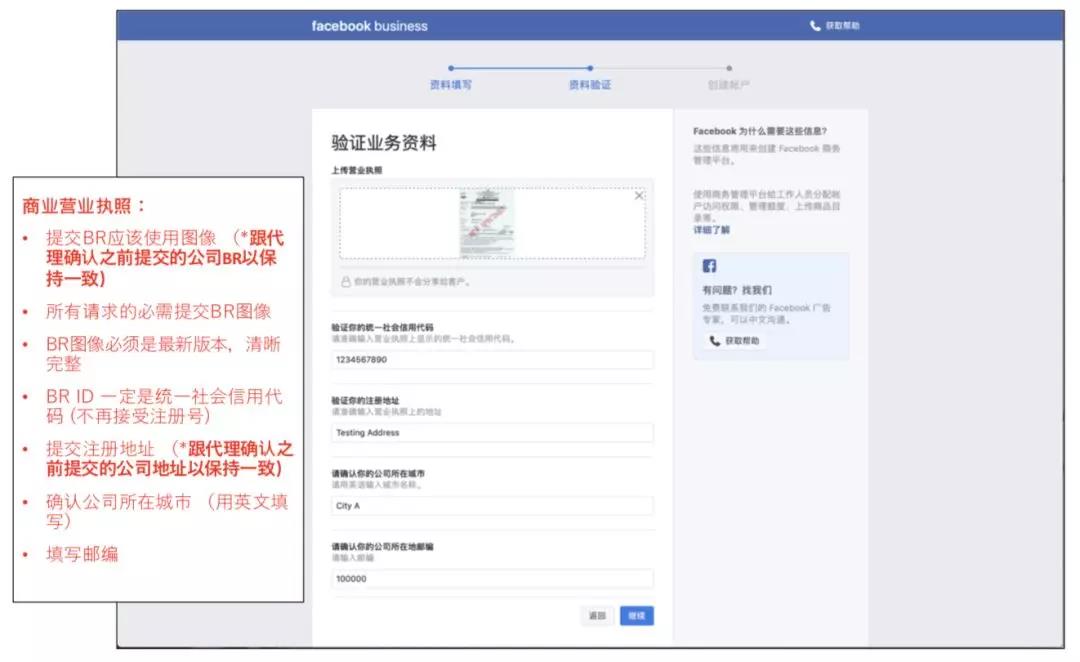Click the phone icon in the help card button
Viewport: 1080px width, 662px height.
point(715,340)
